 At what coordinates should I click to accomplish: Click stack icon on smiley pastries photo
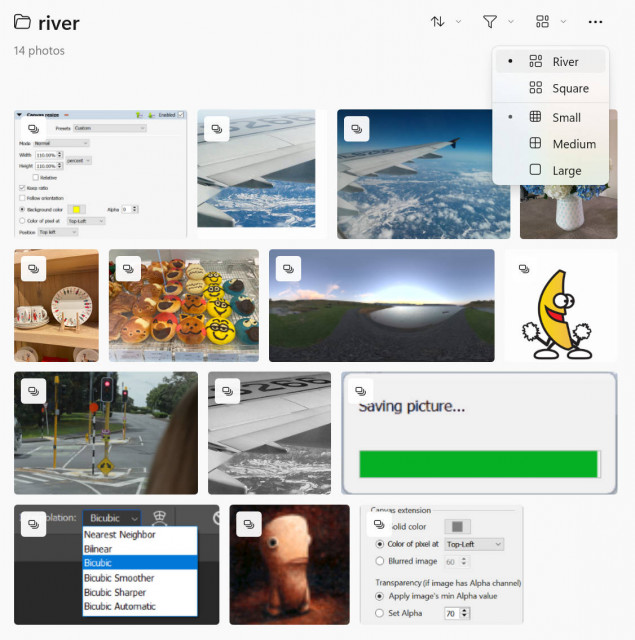(x=128, y=269)
